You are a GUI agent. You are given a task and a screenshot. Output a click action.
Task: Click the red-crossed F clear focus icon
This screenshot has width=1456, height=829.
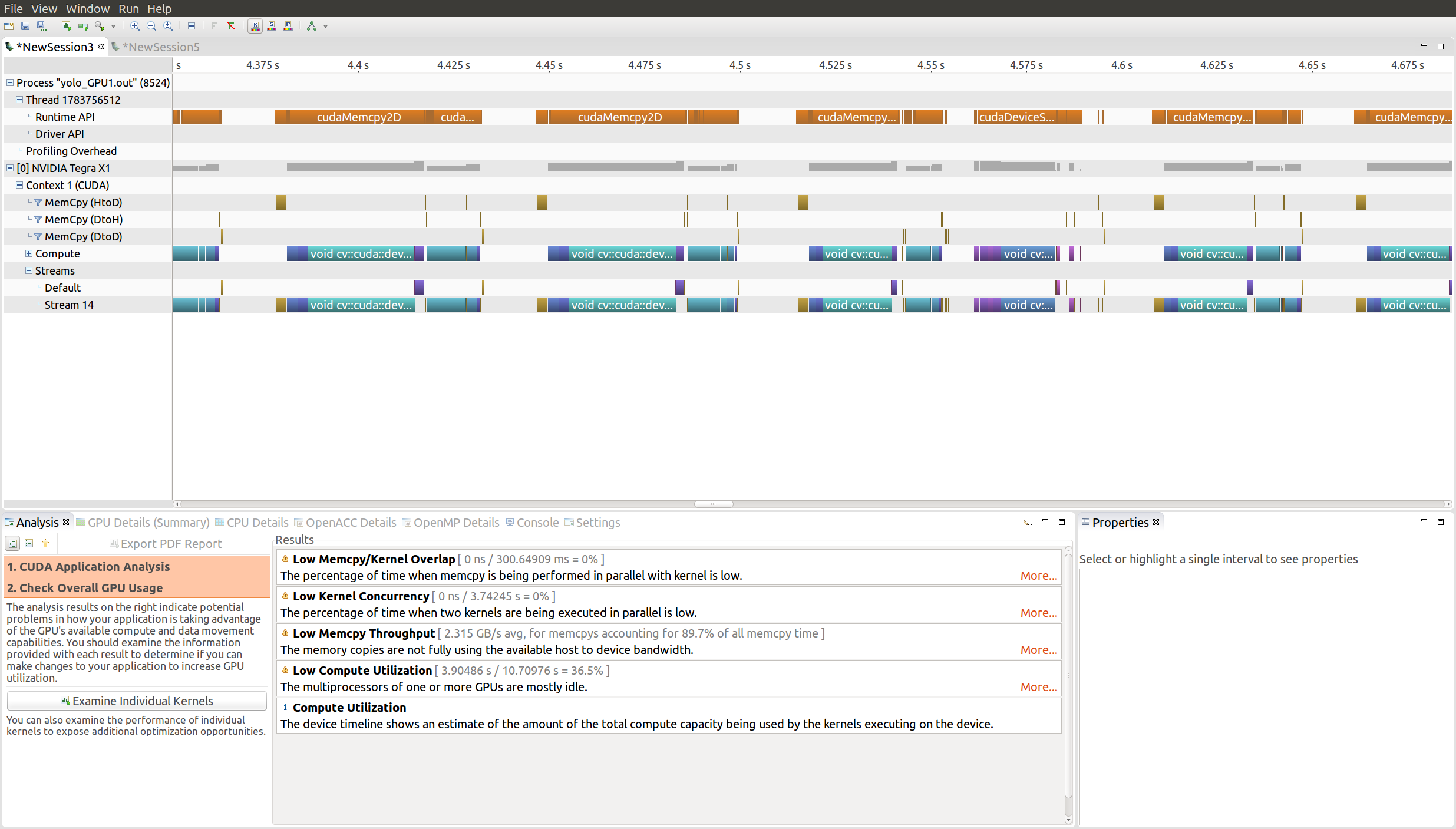pyautogui.click(x=231, y=26)
